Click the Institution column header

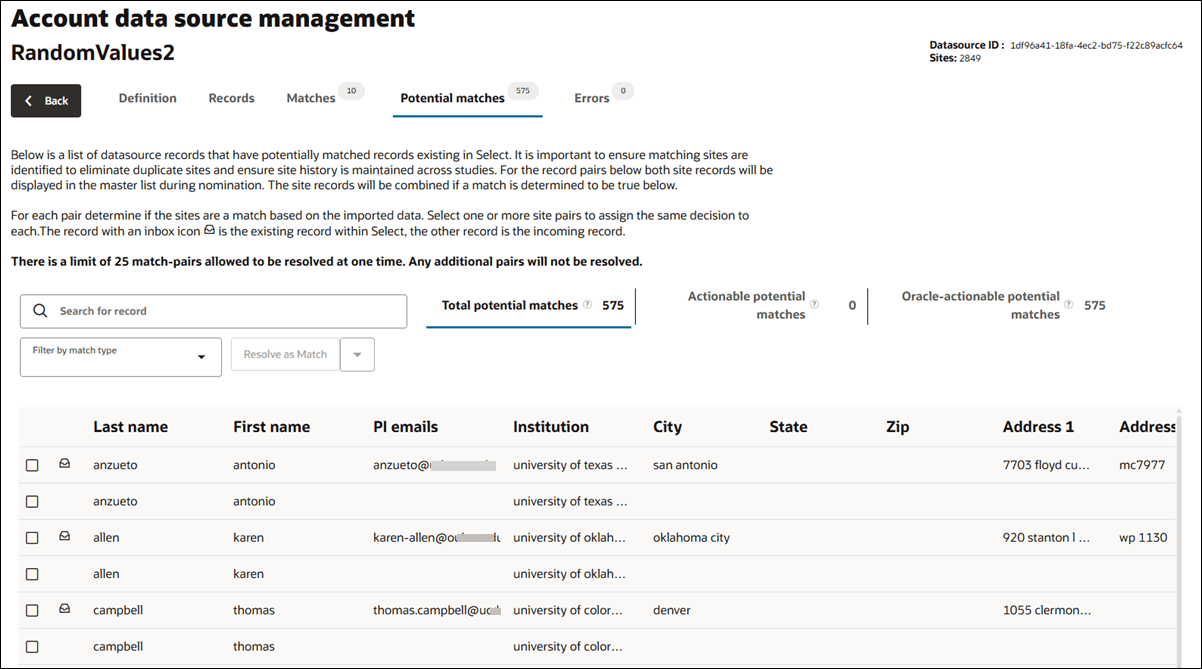pyautogui.click(x=551, y=427)
